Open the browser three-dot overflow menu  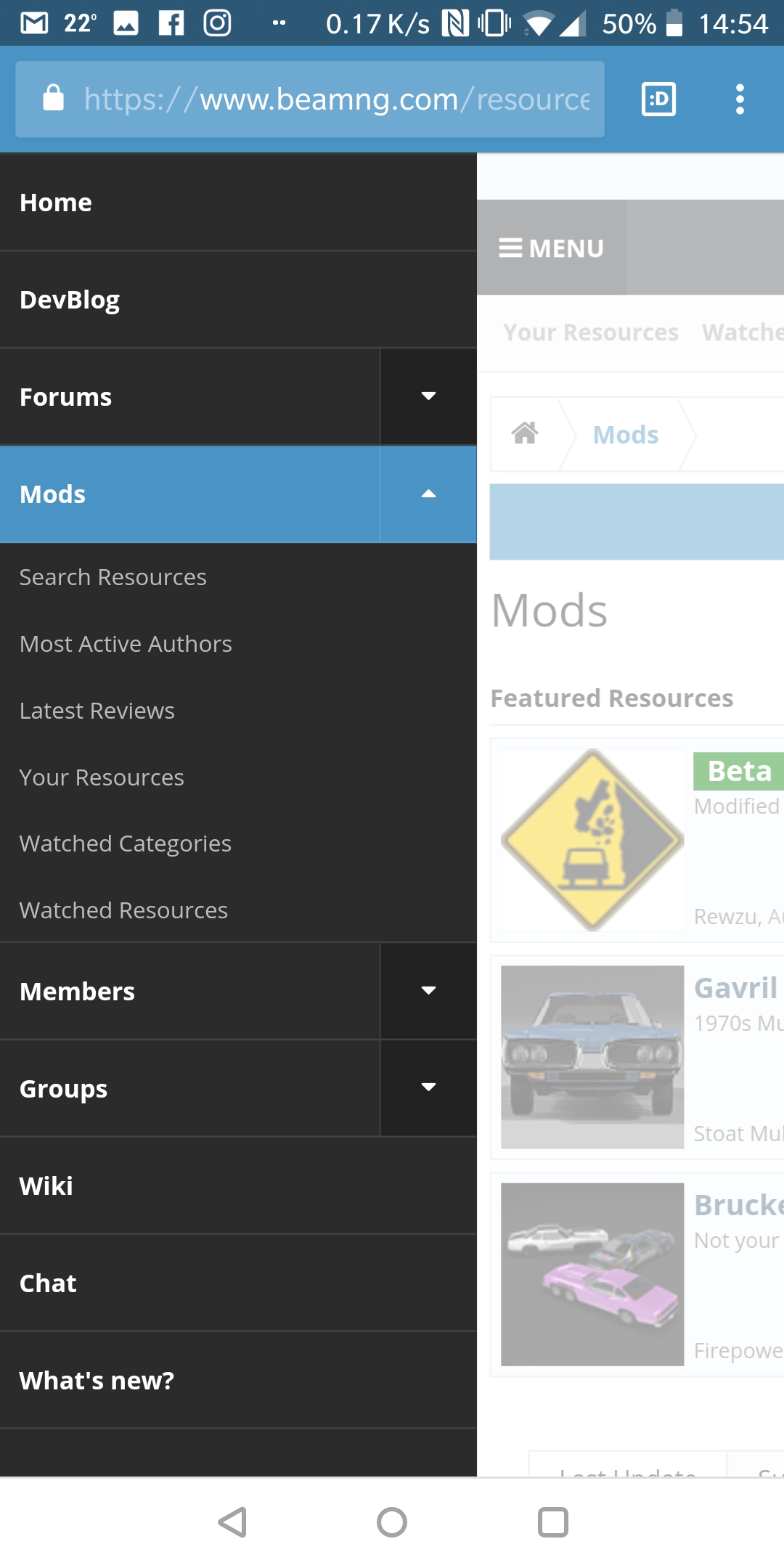pyautogui.click(x=740, y=99)
